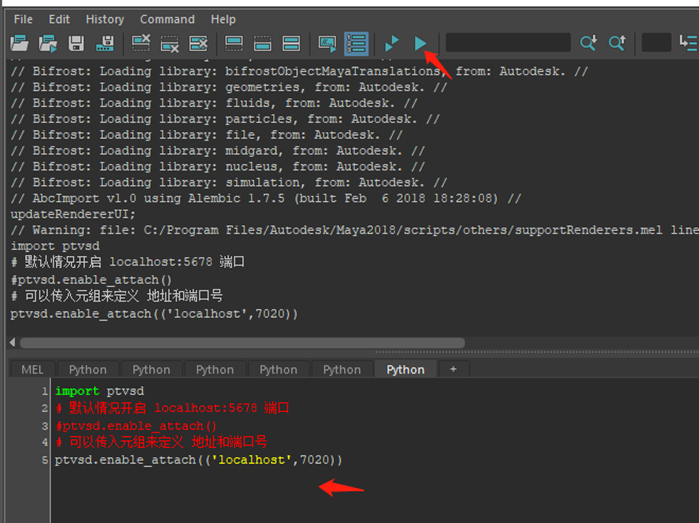This screenshot has height=523, width=699.
Task: Click 'updateRendererUI;' in the history output
Action: [x=73, y=214]
